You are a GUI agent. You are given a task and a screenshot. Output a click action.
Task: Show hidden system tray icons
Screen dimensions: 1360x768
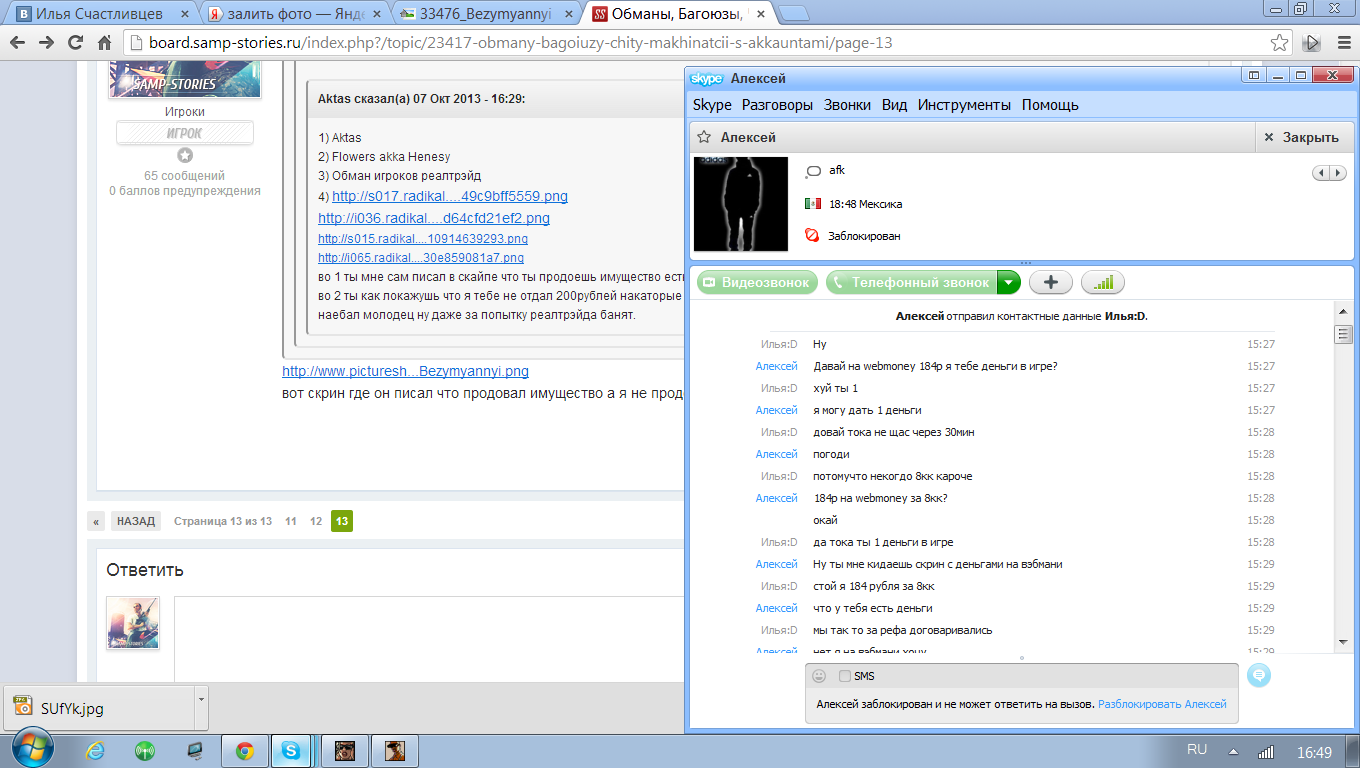coord(1233,751)
